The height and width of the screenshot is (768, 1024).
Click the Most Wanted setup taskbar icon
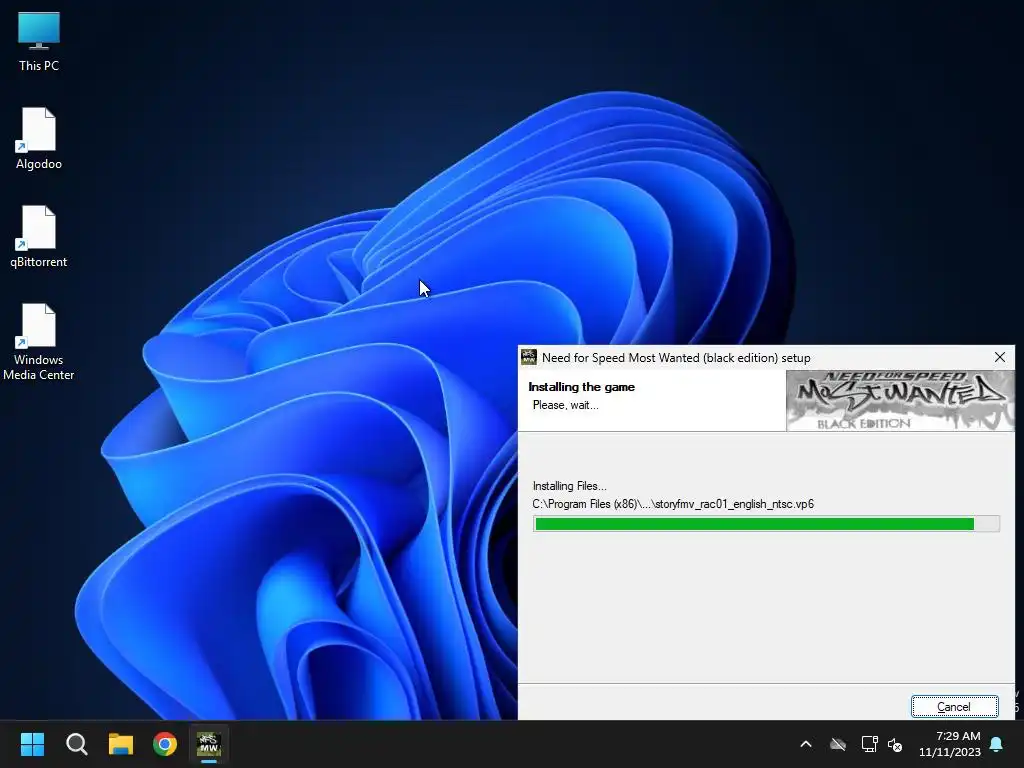pos(209,744)
